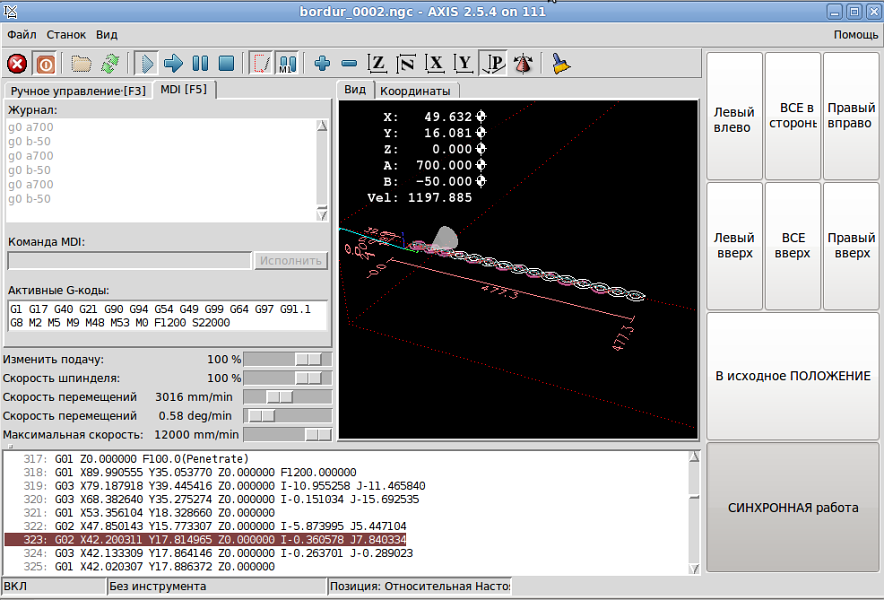This screenshot has width=884, height=600.
Task: Toggle the machine power button
Action: 45,63
